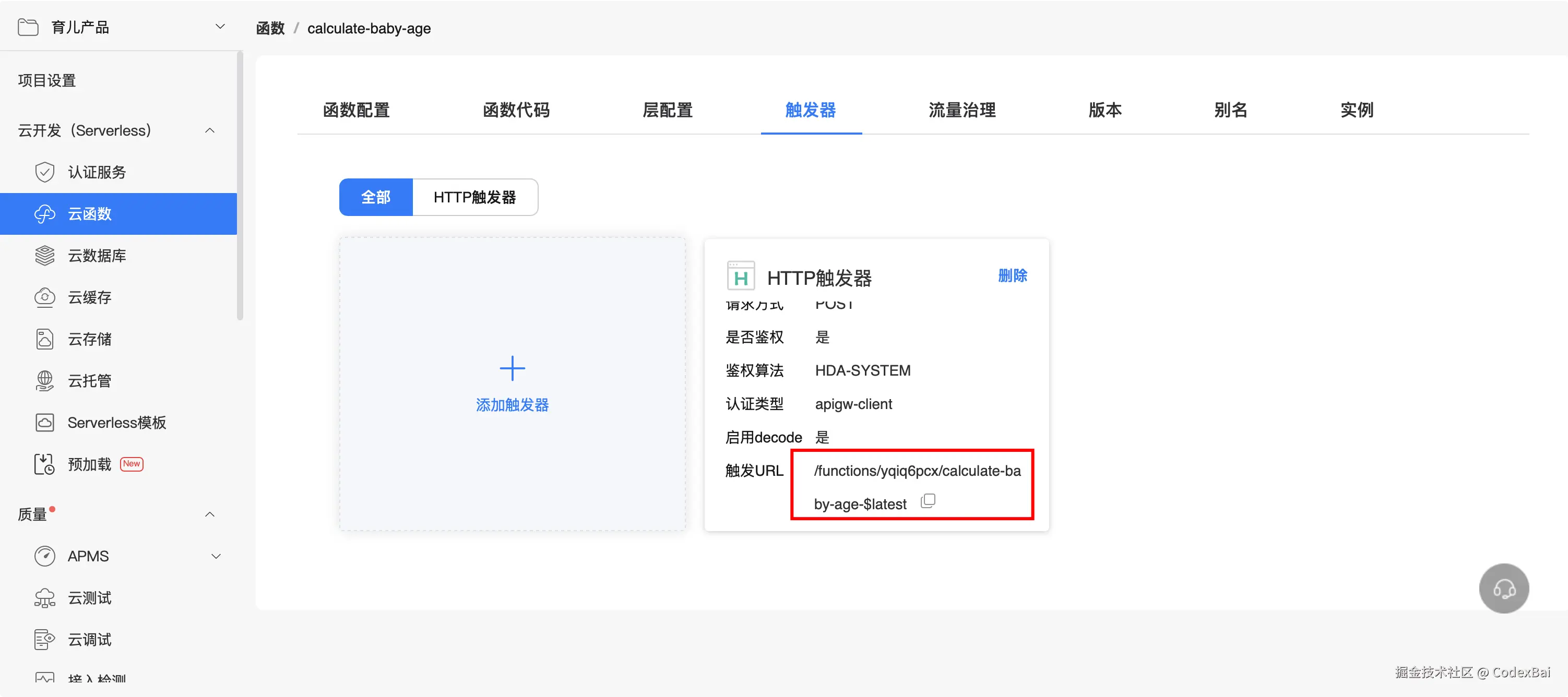1568x697 pixels.
Task: Open the 育儿产品 project dropdown
Action: click(x=220, y=27)
